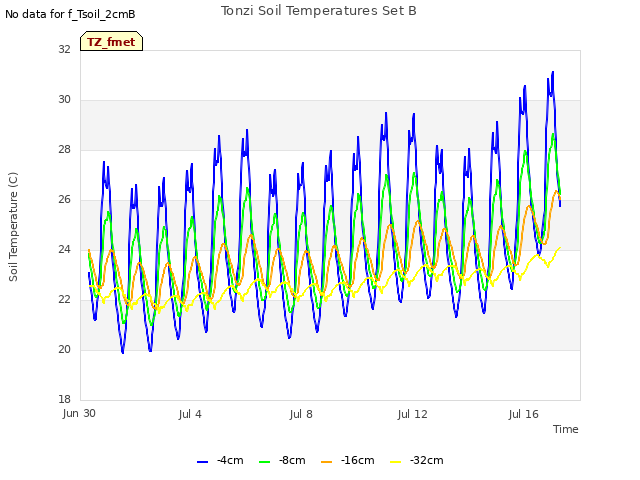Click the 26 y-axis tick label
This screenshot has width=640, height=480.
[64, 200]
